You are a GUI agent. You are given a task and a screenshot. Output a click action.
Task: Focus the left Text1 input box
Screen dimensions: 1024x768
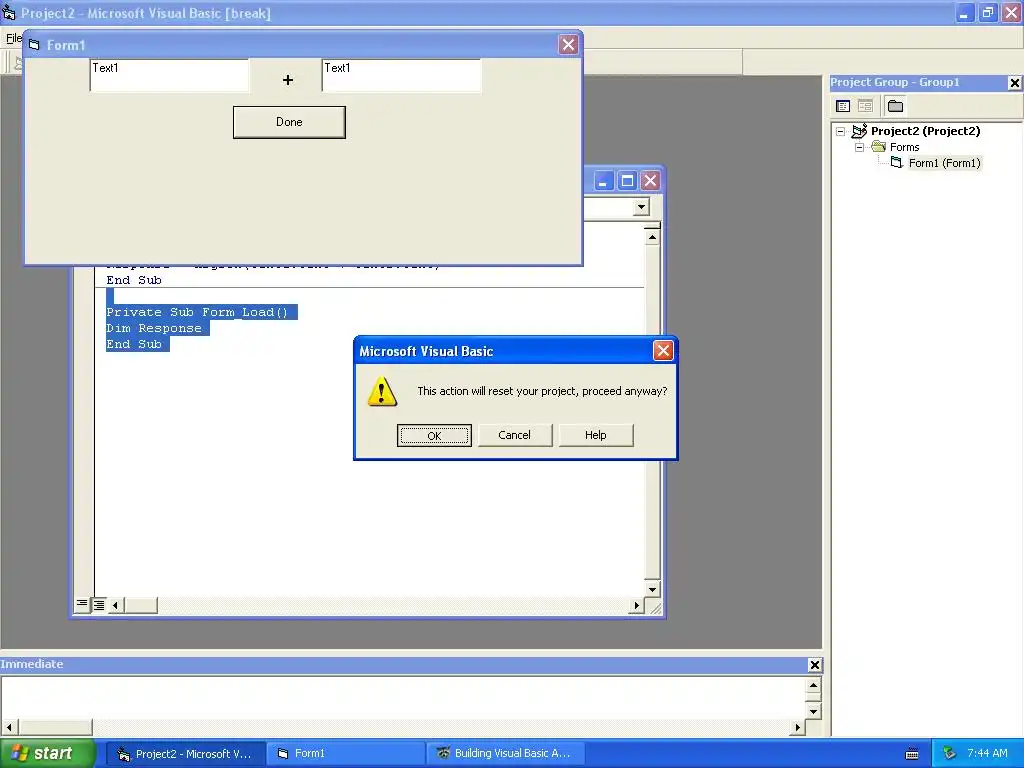pos(169,76)
